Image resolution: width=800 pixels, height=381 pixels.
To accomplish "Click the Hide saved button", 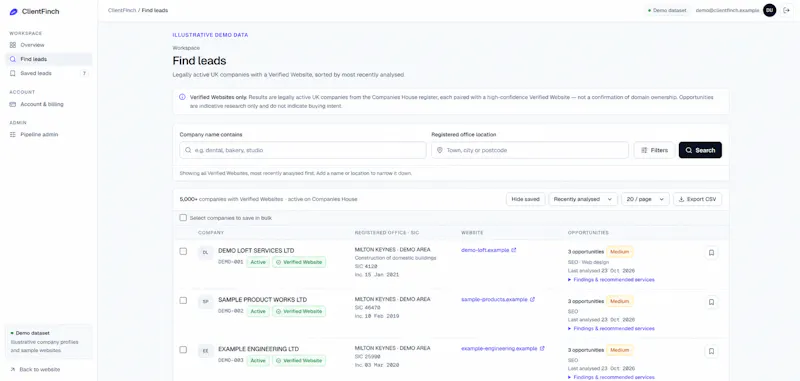I will [526, 199].
